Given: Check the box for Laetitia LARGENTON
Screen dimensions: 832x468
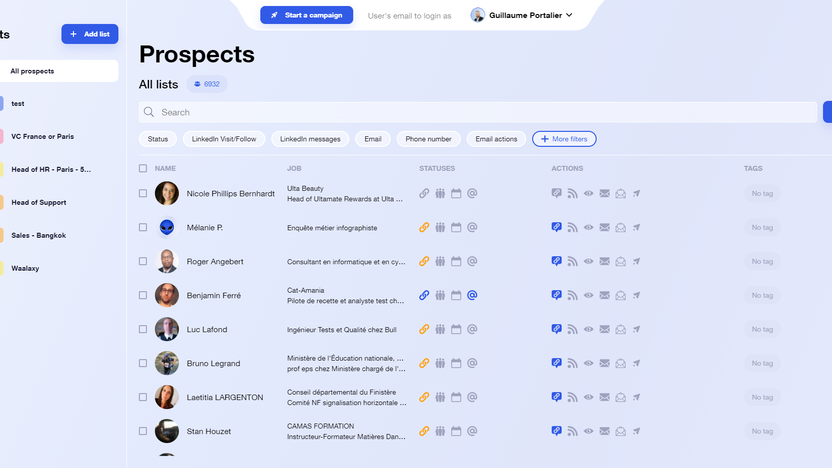Looking at the screenshot, I should (143, 397).
